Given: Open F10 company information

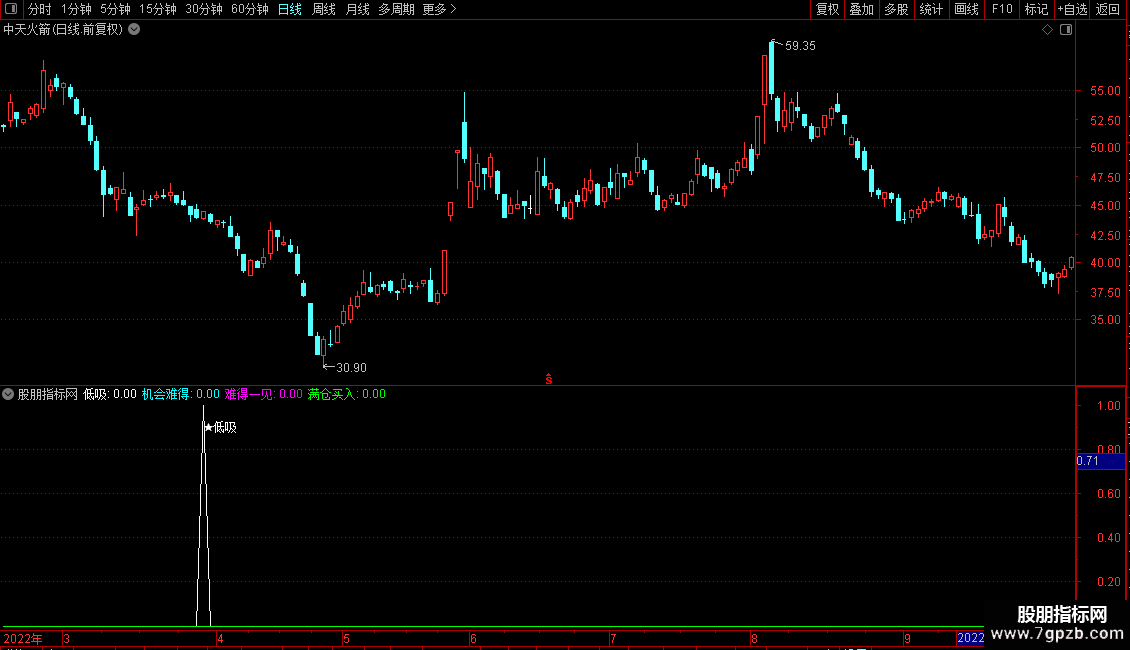Looking at the screenshot, I should click(1002, 9).
